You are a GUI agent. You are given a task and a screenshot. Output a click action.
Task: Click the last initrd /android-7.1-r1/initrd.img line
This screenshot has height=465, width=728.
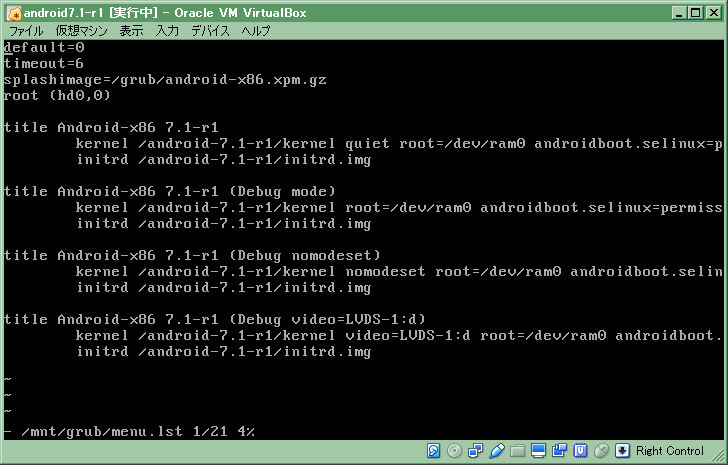tap(224, 352)
